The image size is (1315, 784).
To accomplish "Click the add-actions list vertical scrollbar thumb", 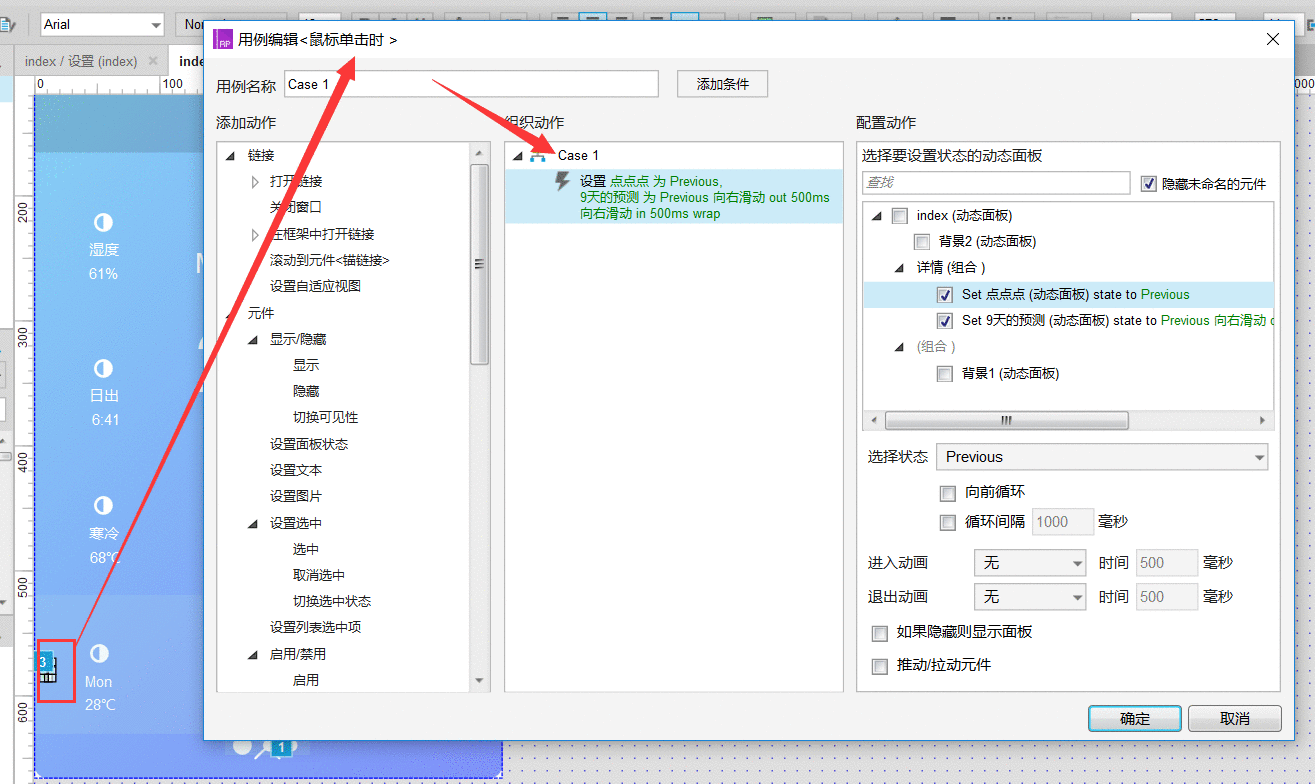I will coord(479,264).
